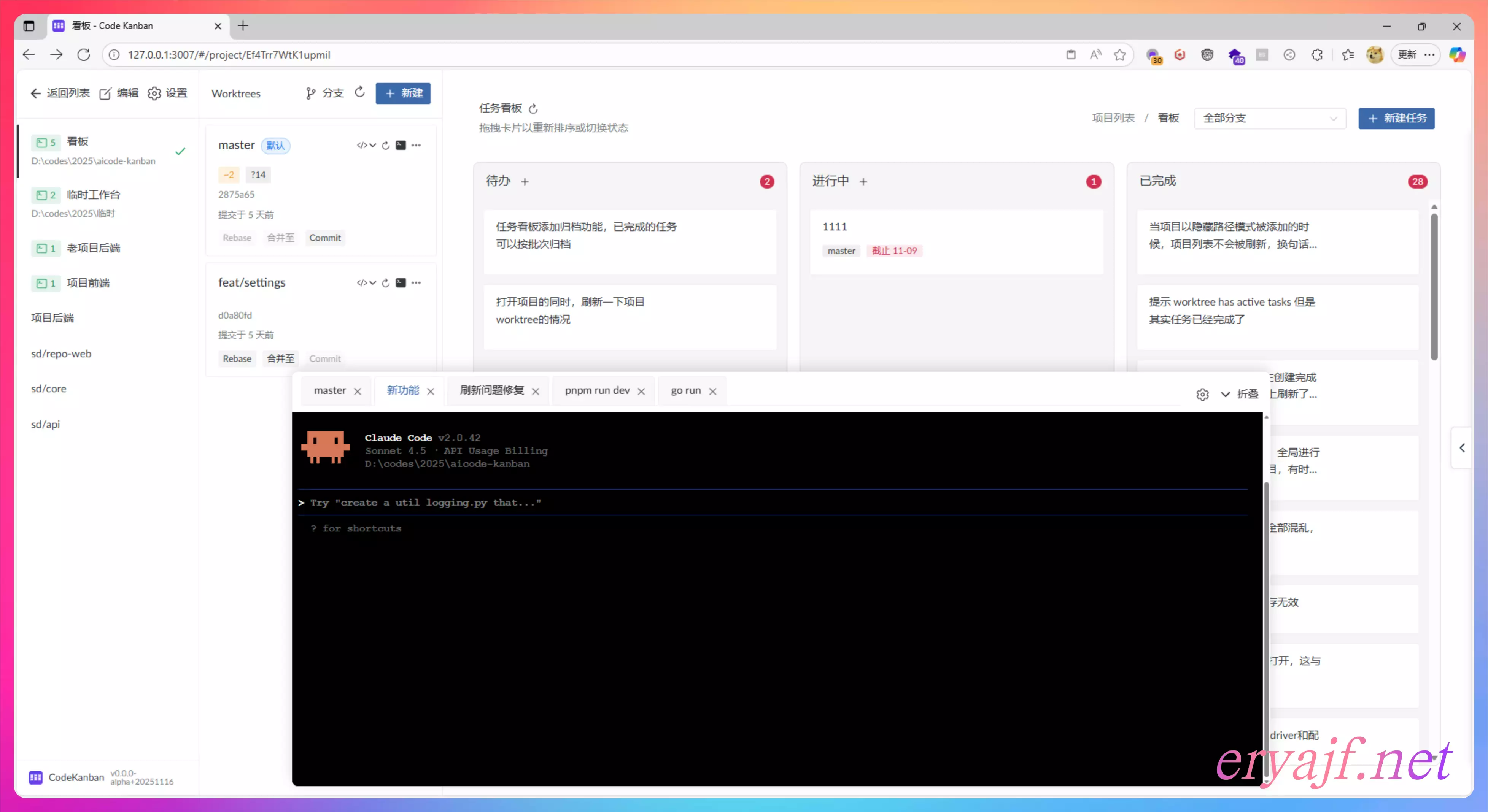Select the 临时工作台 project in sidebar

tap(93, 195)
